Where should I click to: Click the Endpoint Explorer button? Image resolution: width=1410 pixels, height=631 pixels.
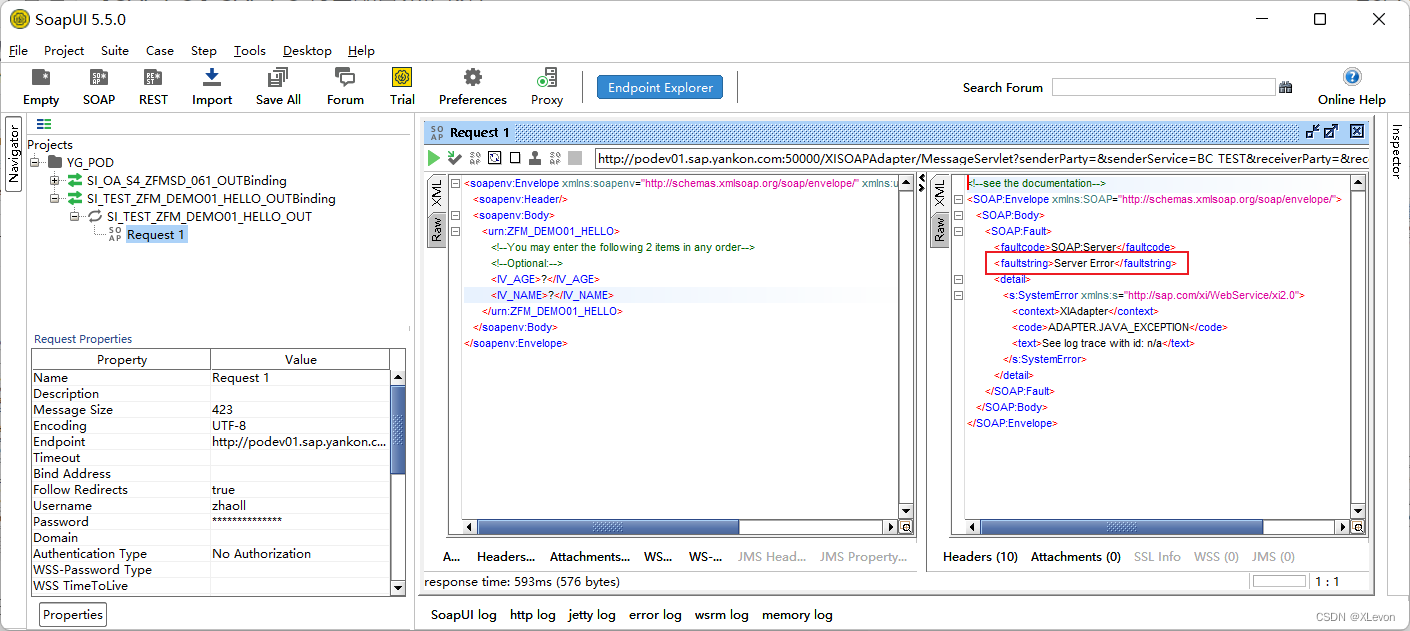coord(661,87)
